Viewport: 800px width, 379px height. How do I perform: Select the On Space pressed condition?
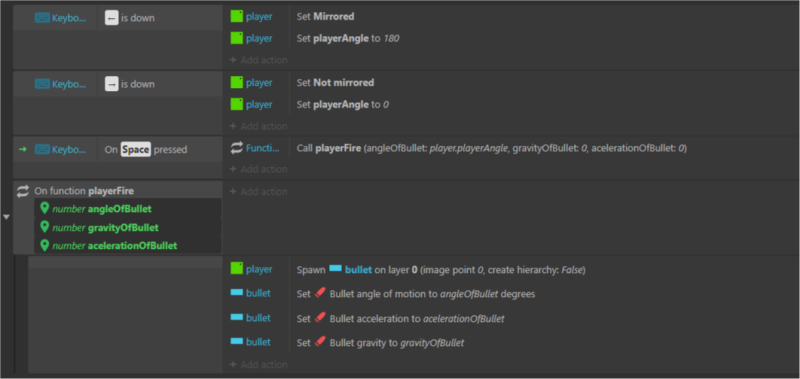coord(146,149)
